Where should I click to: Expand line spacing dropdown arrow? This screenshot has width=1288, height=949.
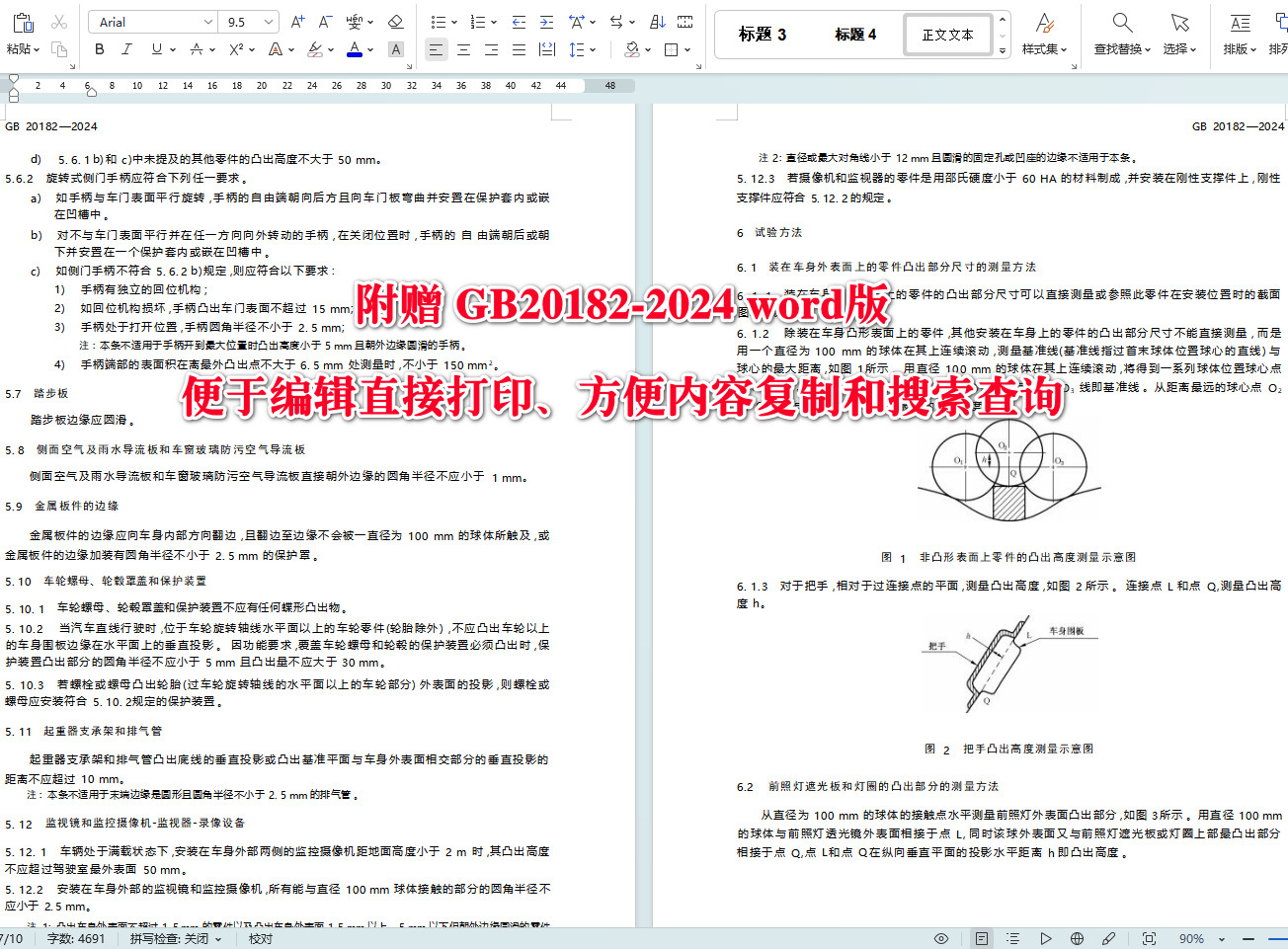pyautogui.click(x=593, y=49)
